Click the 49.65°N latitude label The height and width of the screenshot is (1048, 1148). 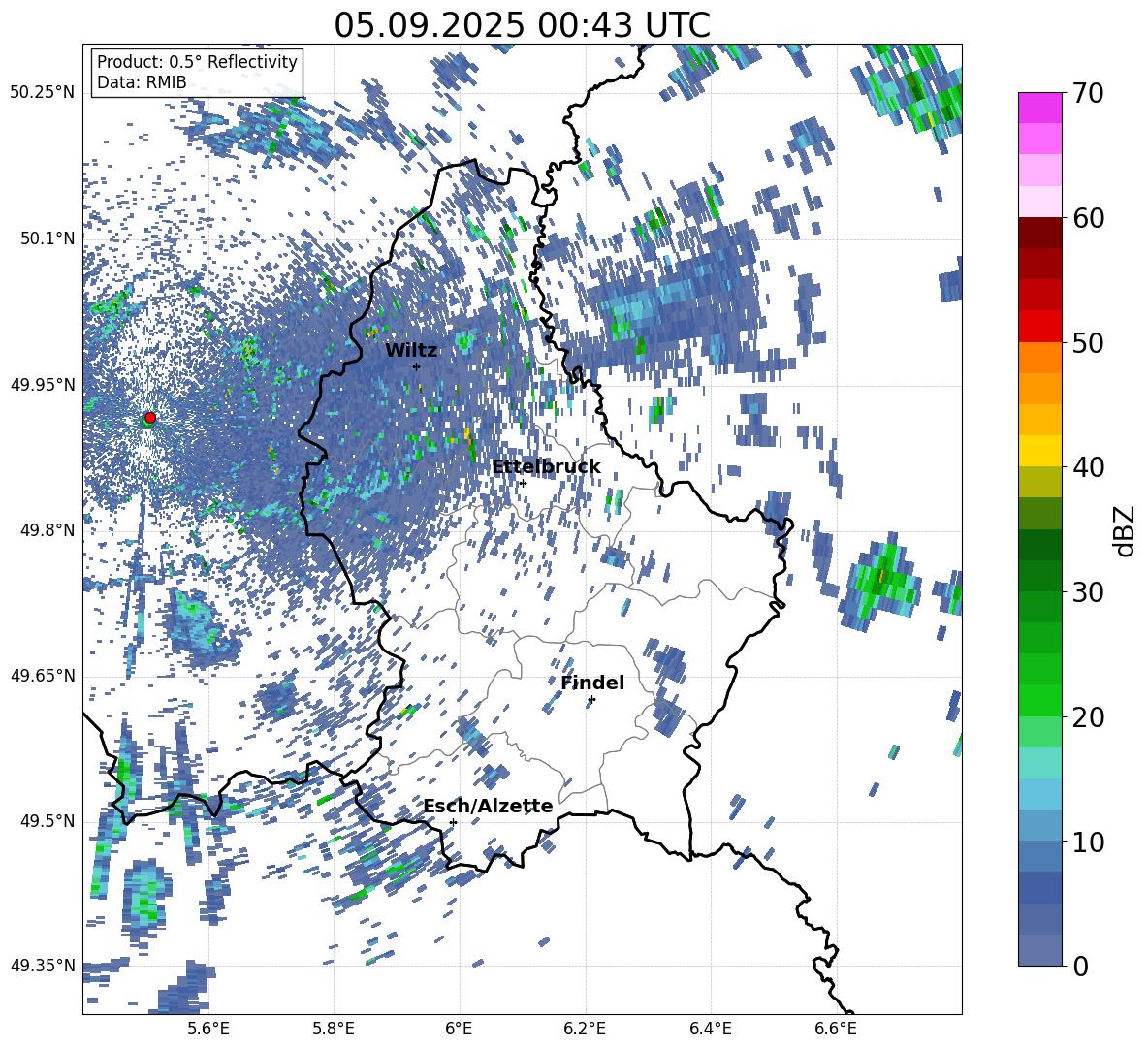click(43, 675)
